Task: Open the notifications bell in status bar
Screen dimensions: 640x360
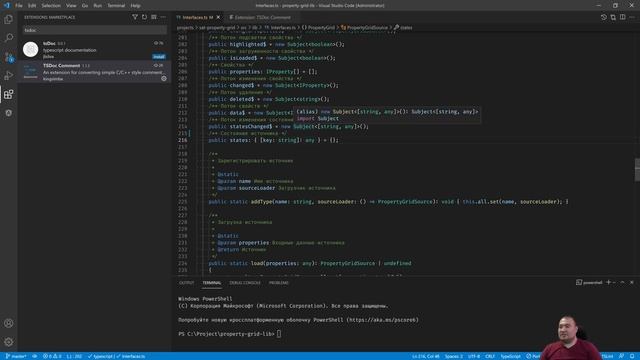Action: coord(632,356)
